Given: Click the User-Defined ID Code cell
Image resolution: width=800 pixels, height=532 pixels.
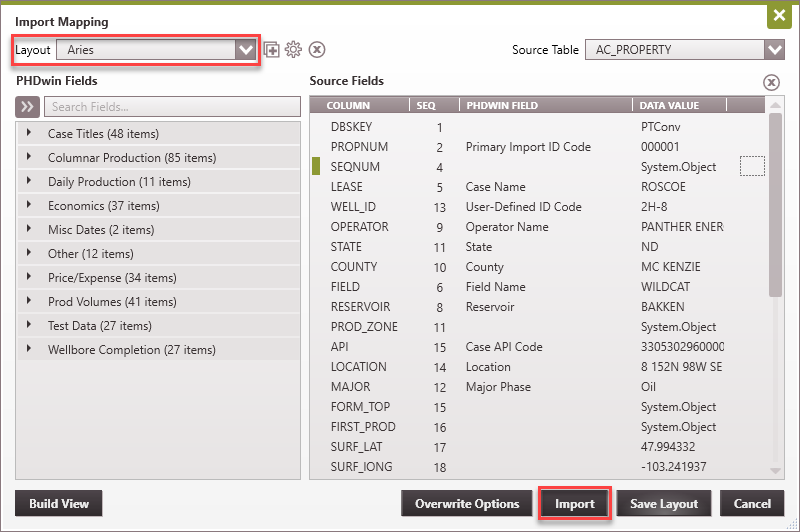Looking at the screenshot, I should [x=523, y=207].
